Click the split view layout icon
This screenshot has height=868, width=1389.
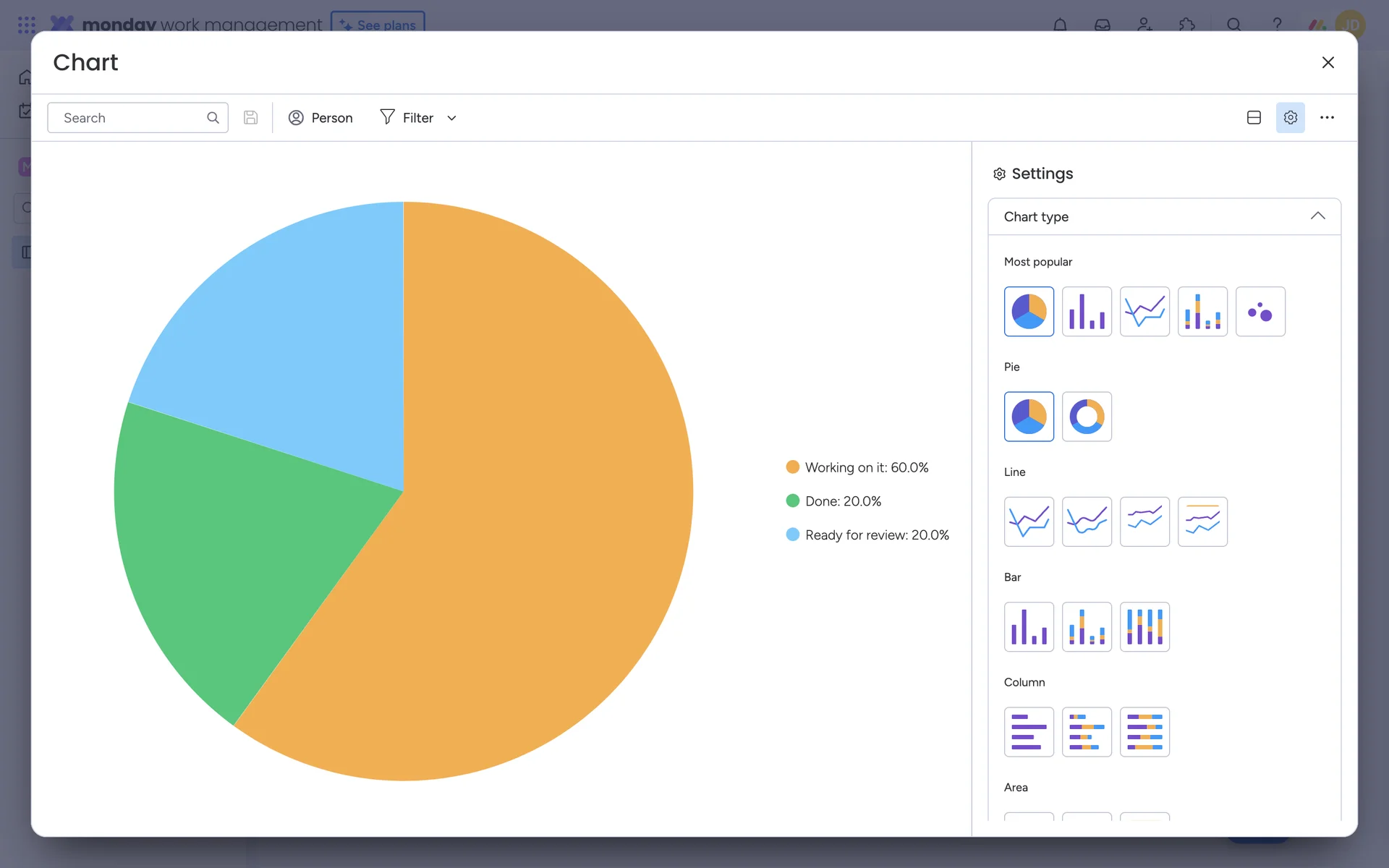pyautogui.click(x=1254, y=118)
